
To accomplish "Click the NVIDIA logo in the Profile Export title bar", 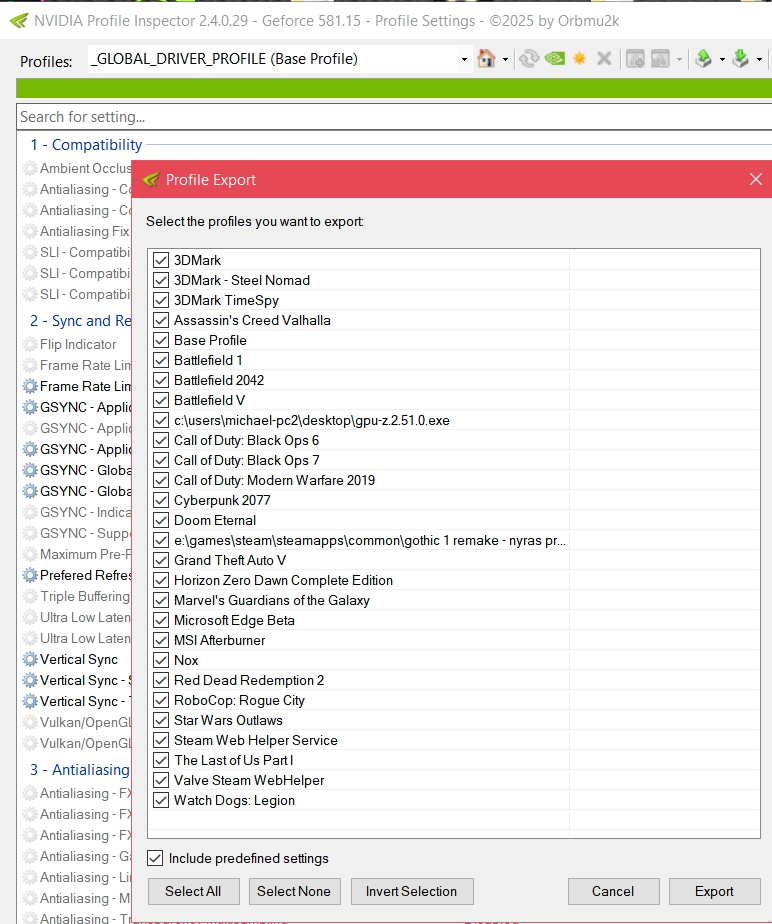I will click(x=151, y=180).
